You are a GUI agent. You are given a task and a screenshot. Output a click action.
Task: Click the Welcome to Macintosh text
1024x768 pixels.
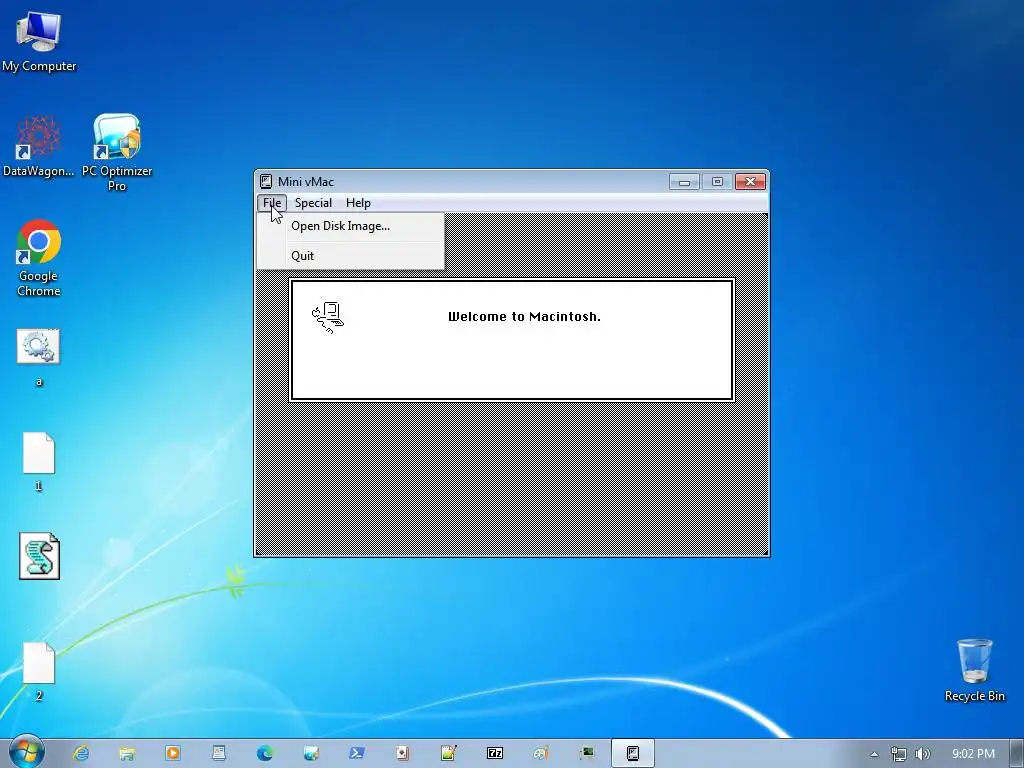pos(524,317)
